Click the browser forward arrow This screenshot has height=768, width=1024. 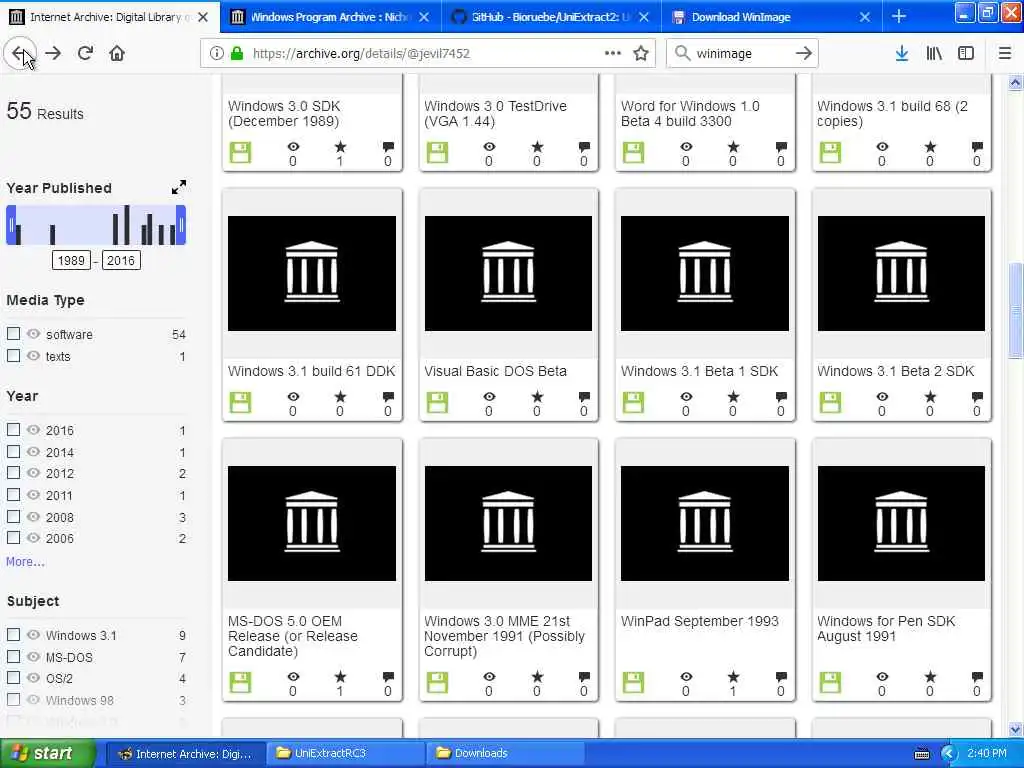(54, 54)
